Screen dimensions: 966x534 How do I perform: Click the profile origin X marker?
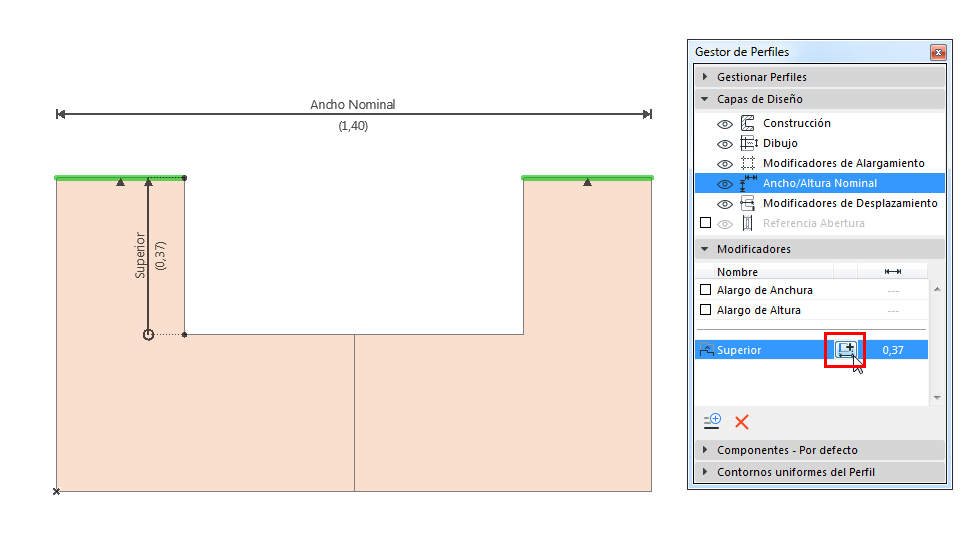(x=56, y=492)
